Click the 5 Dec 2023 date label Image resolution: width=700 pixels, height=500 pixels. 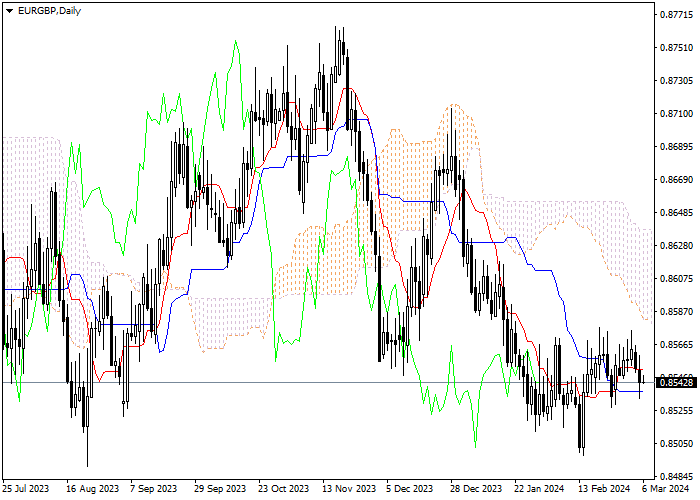(x=410, y=489)
